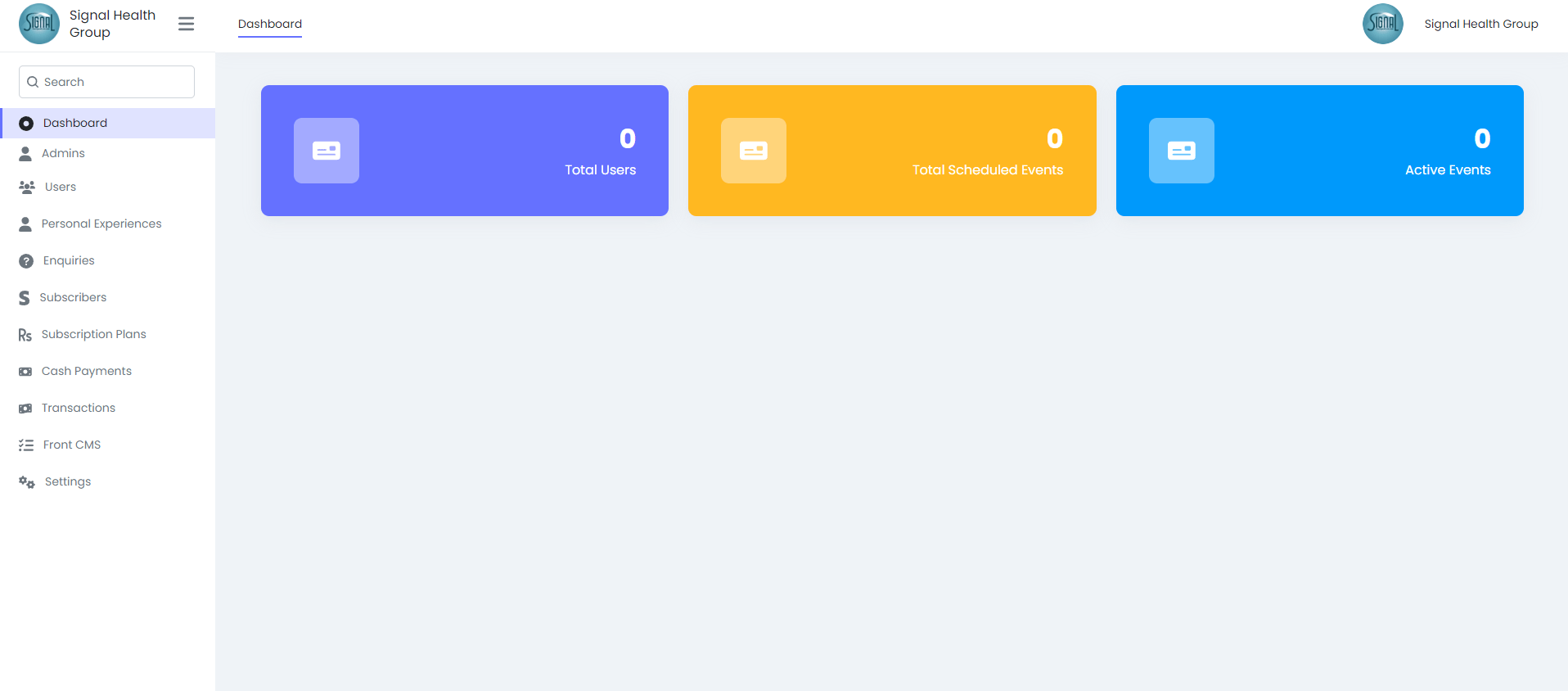Viewport: 1568px width, 691px height.
Task: Open Cash Payments in sidebar
Action: [108, 371]
